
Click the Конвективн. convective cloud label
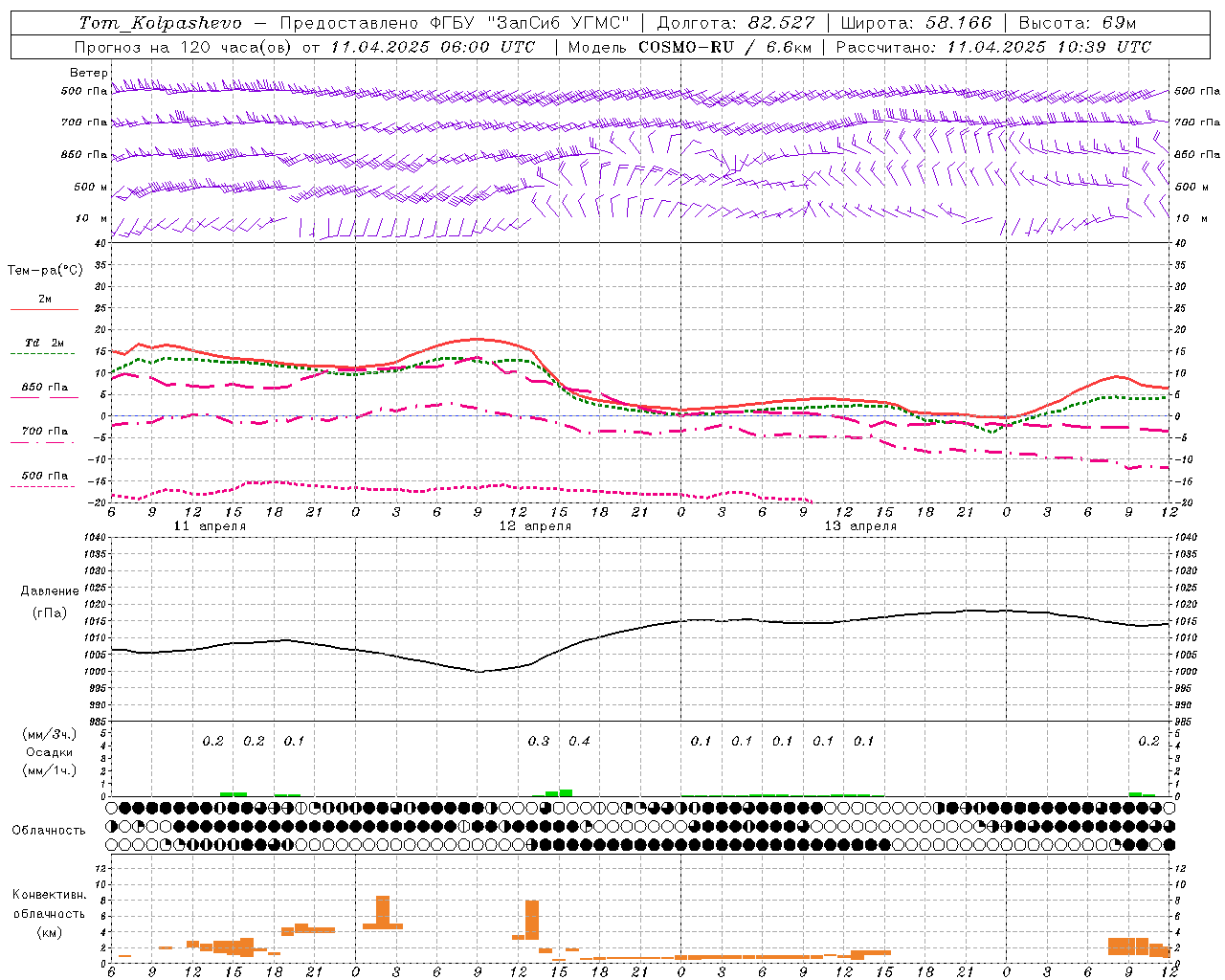pos(49,895)
